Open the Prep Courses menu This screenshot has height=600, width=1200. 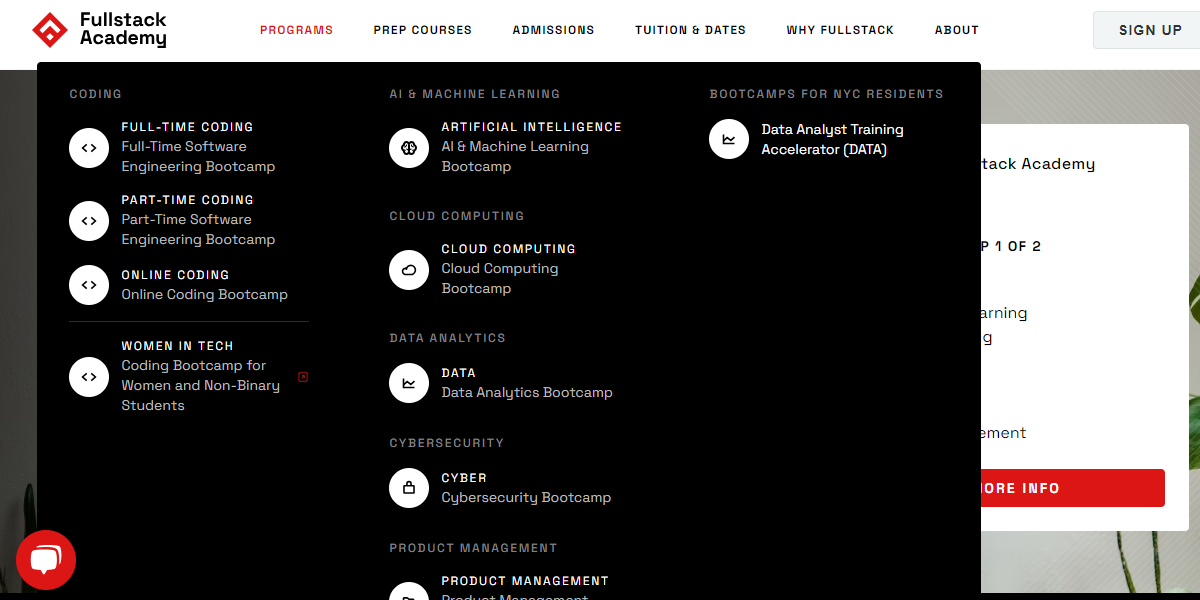(422, 30)
